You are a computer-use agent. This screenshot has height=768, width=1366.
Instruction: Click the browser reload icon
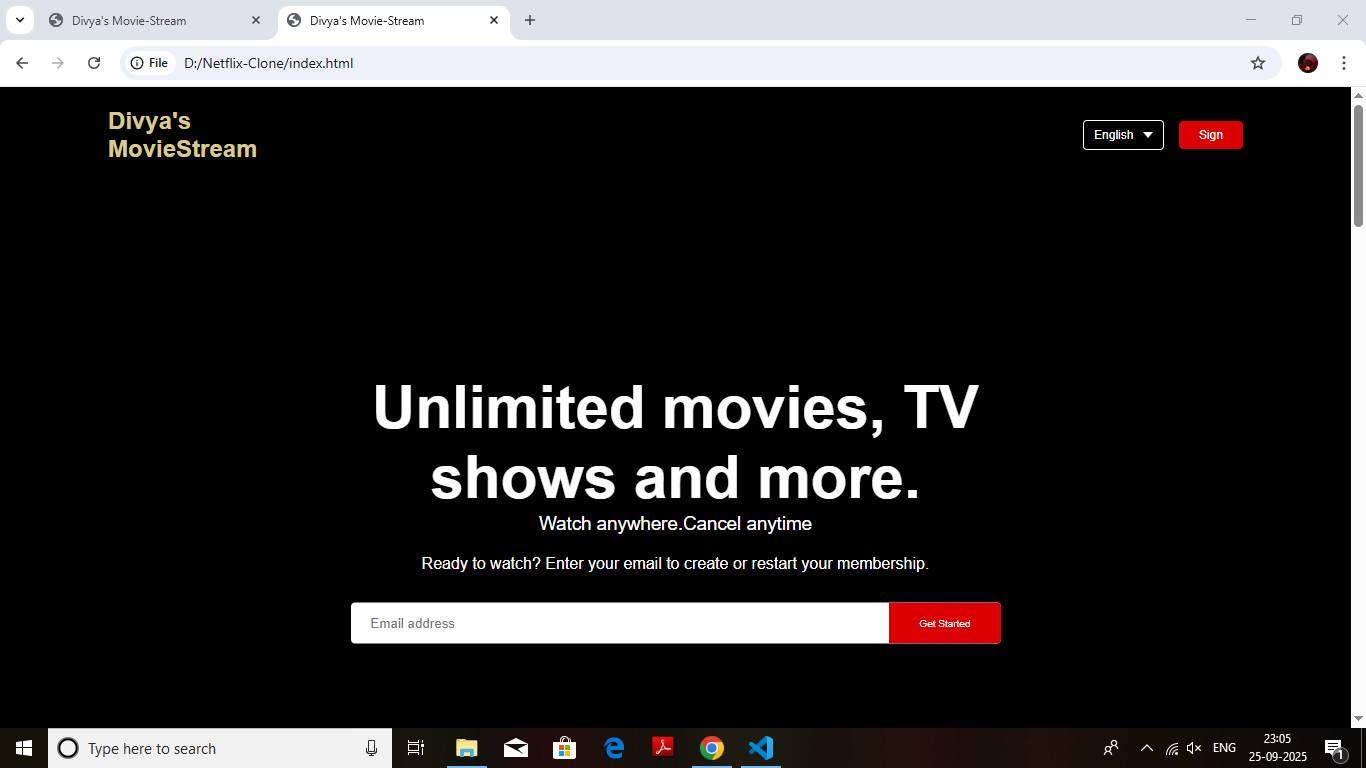click(x=94, y=63)
